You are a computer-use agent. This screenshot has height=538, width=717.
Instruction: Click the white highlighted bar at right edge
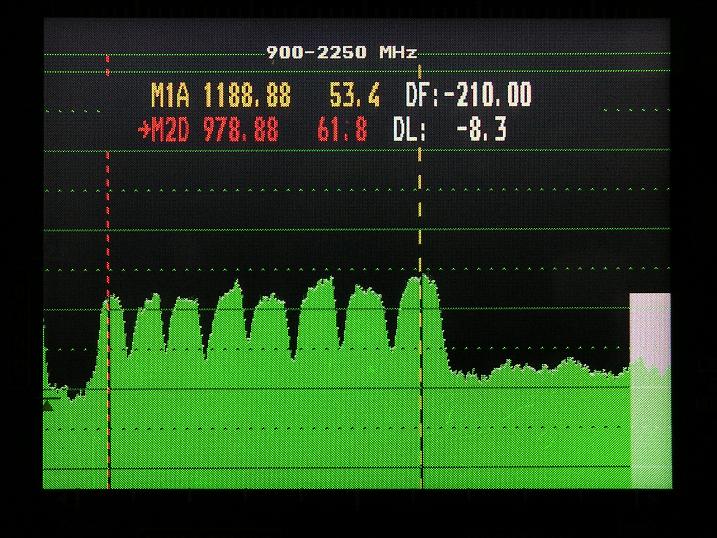click(x=649, y=390)
